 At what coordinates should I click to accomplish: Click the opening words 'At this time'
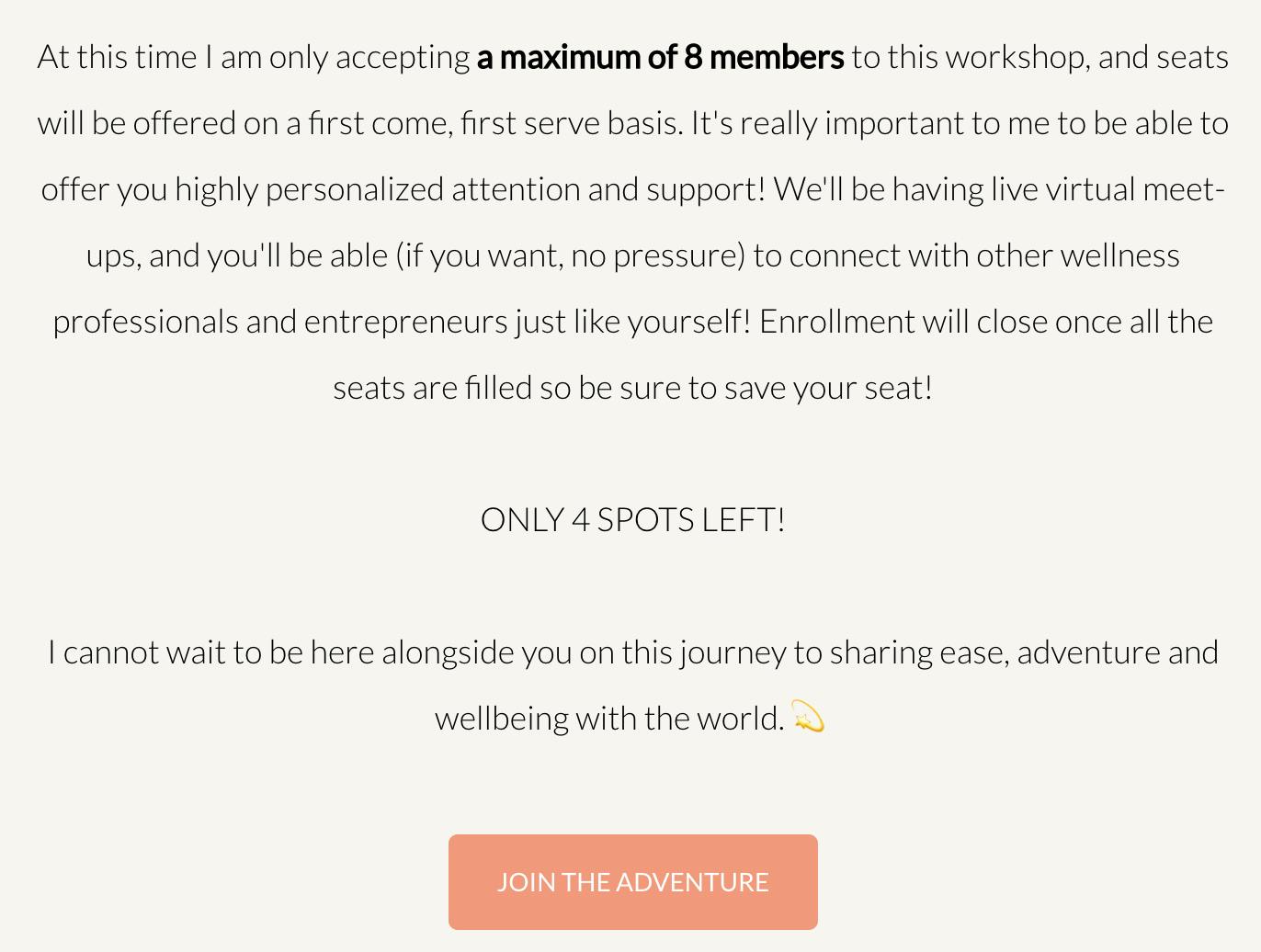(x=117, y=57)
